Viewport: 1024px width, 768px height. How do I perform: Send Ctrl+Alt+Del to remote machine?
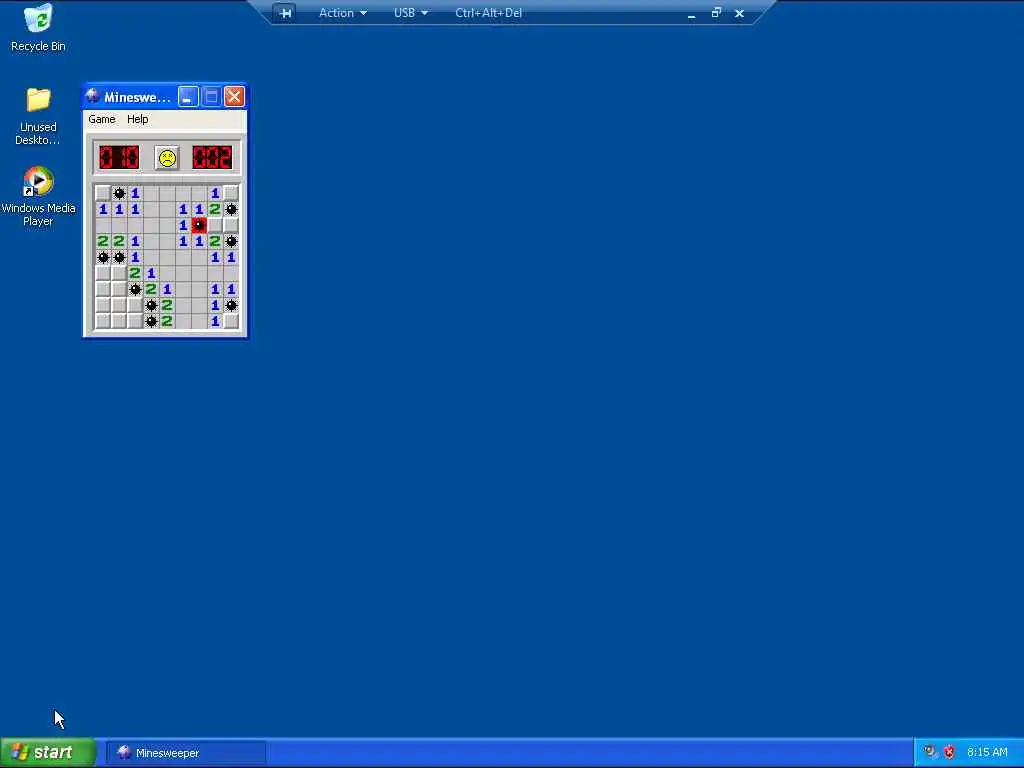[488, 13]
